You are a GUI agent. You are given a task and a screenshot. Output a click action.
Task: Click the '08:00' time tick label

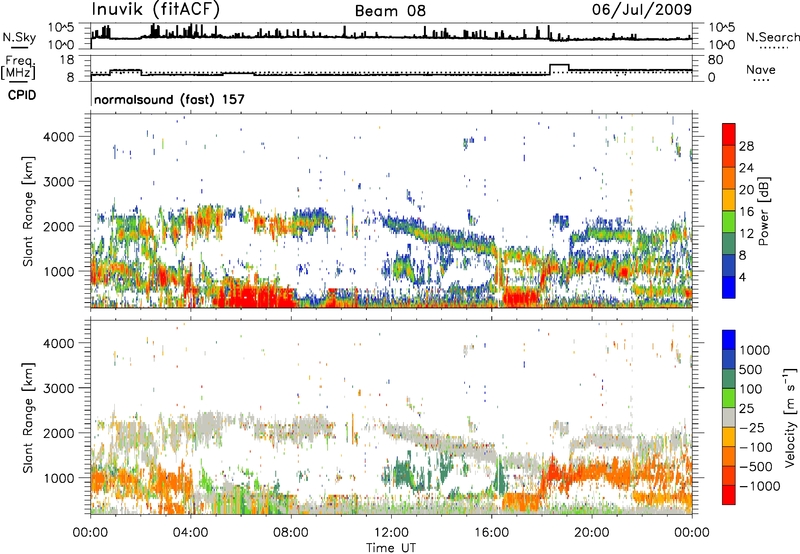pos(291,533)
